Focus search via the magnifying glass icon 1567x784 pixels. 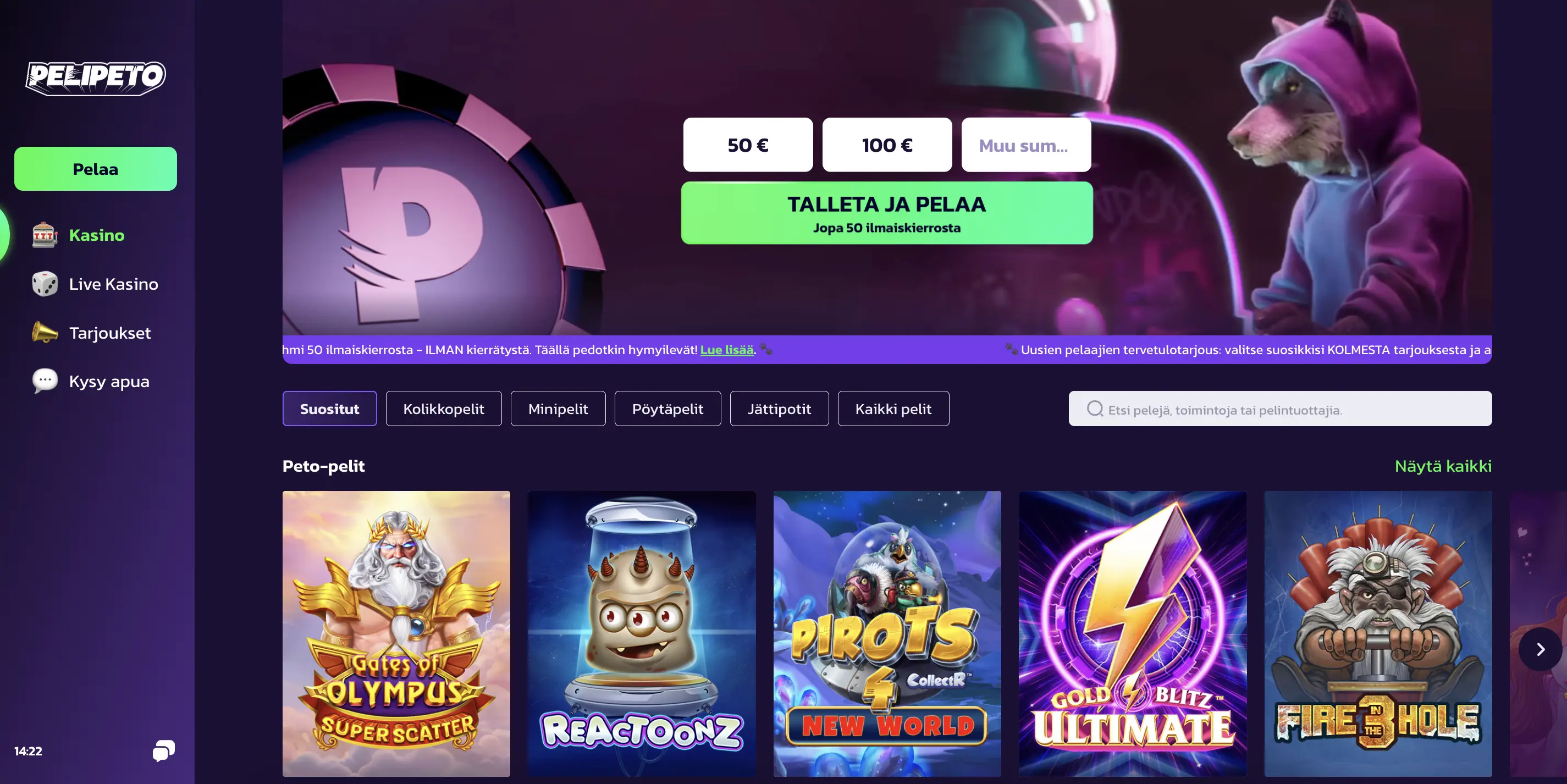click(x=1095, y=408)
